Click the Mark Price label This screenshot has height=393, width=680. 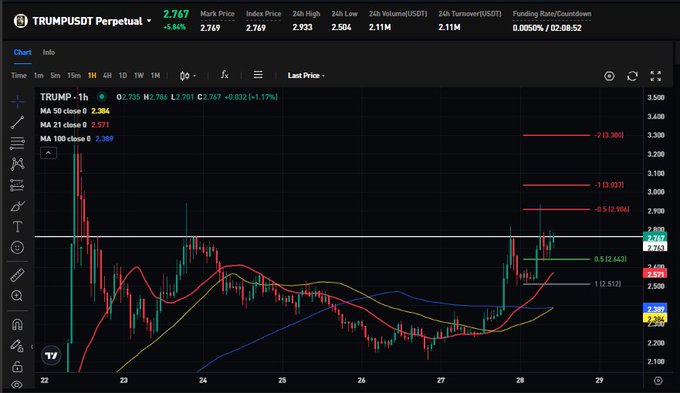tap(217, 14)
